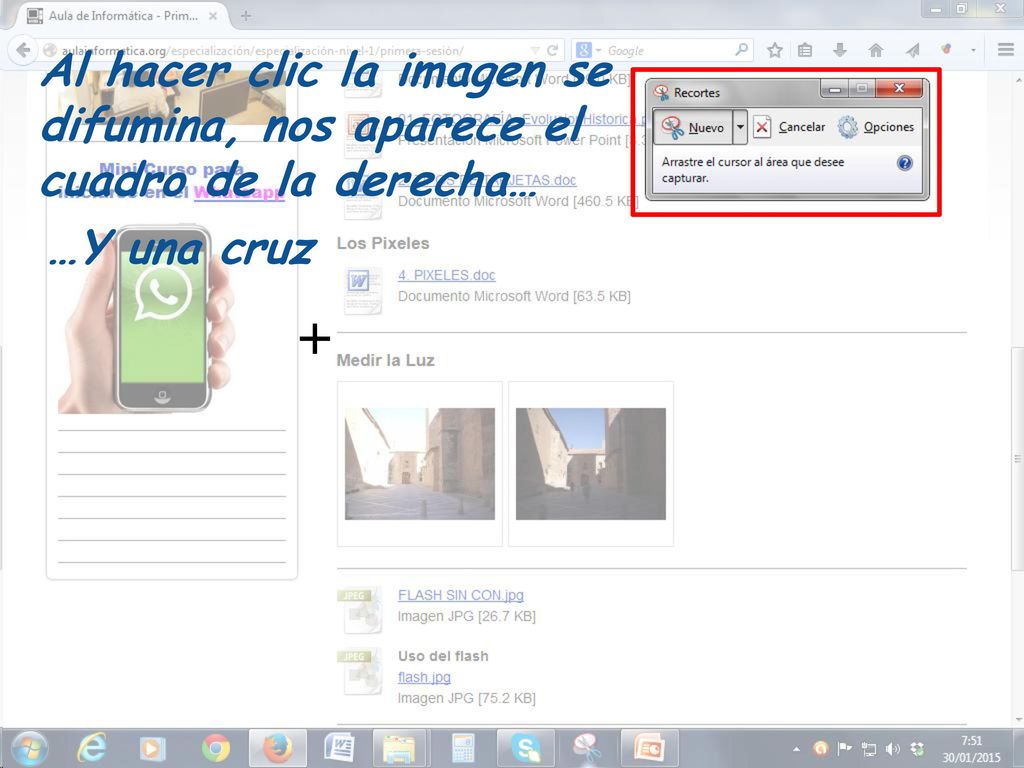Viewport: 1024px width, 768px height.
Task: Open the Windows Start button
Action: [x=29, y=748]
